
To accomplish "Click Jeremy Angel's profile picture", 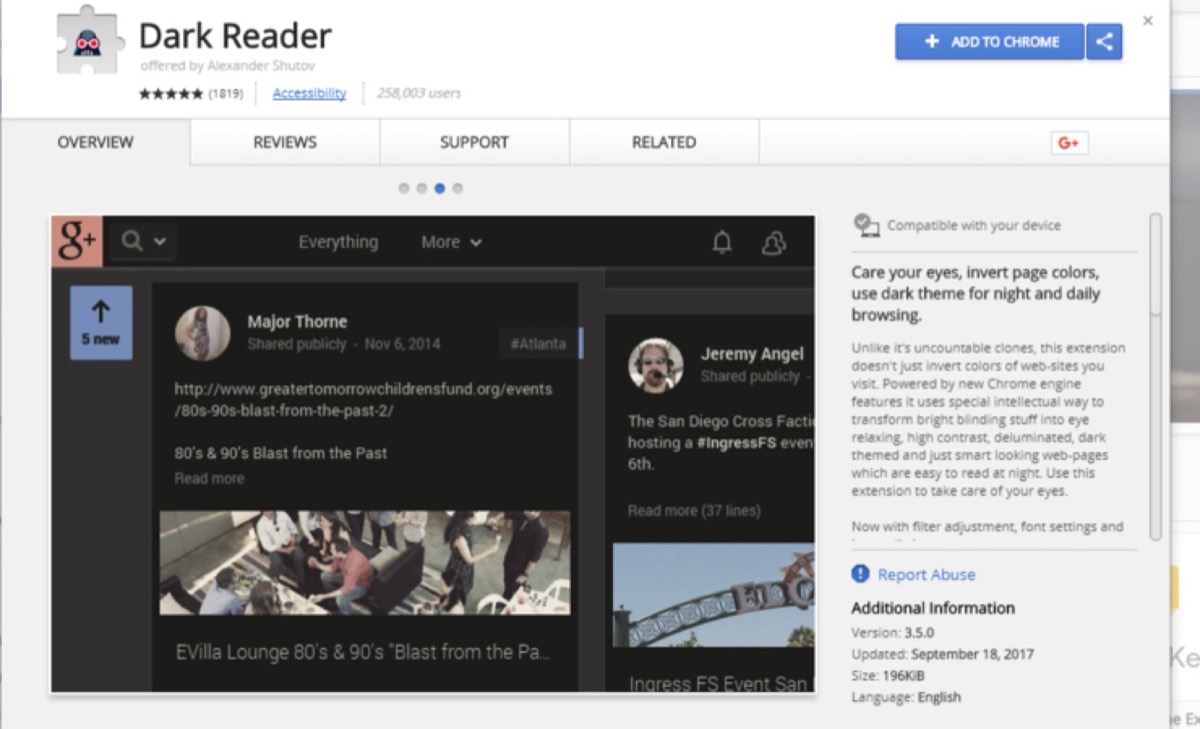I will pyautogui.click(x=656, y=365).
